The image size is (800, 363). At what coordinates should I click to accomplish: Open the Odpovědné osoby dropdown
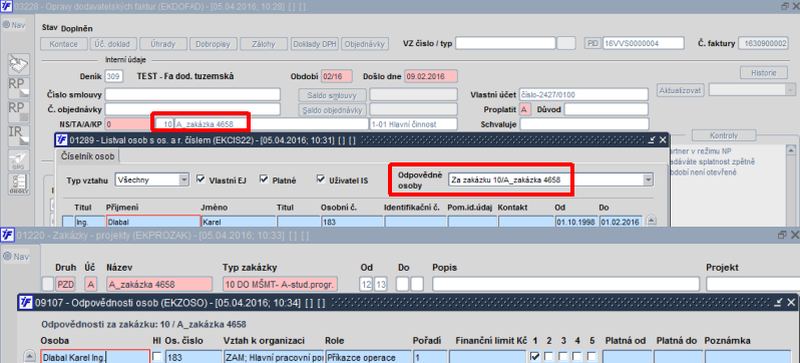pos(648,180)
